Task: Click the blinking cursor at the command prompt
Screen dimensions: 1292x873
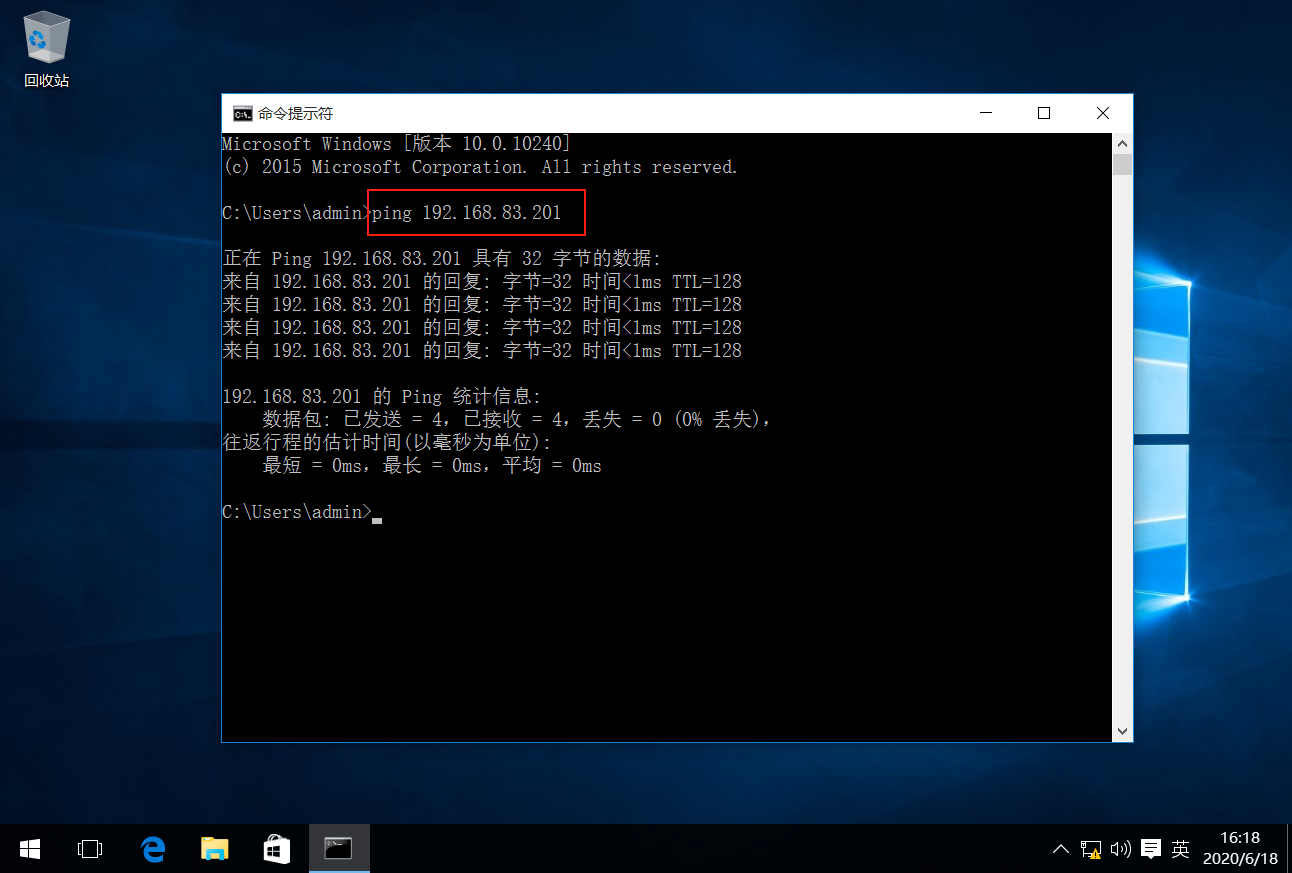Action: [x=377, y=513]
